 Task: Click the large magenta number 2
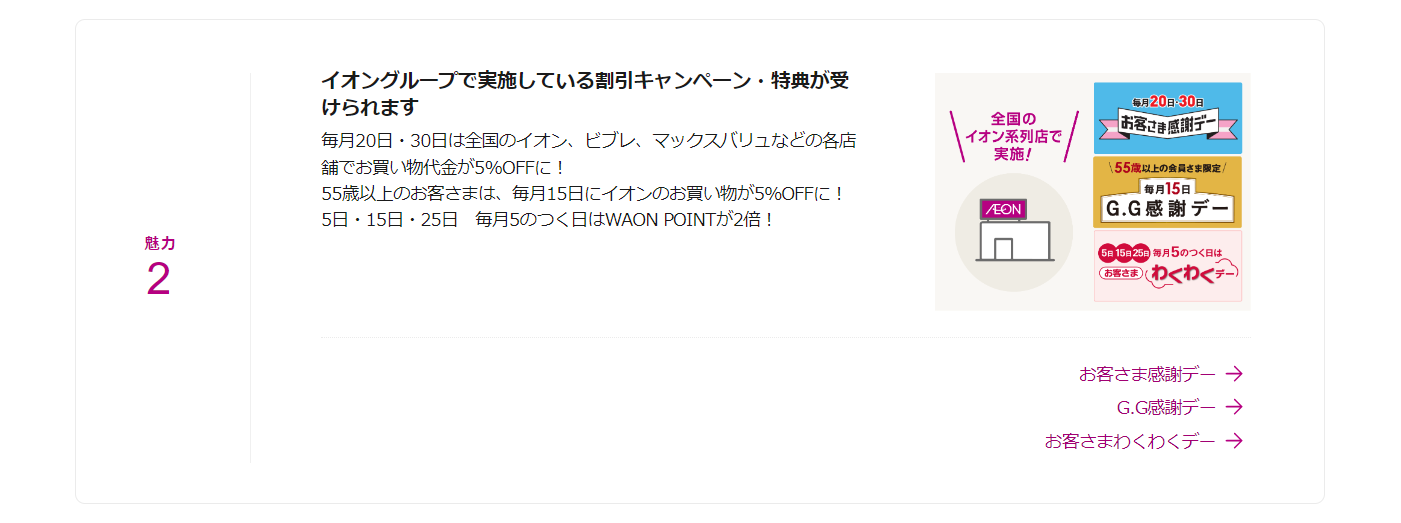tap(159, 279)
